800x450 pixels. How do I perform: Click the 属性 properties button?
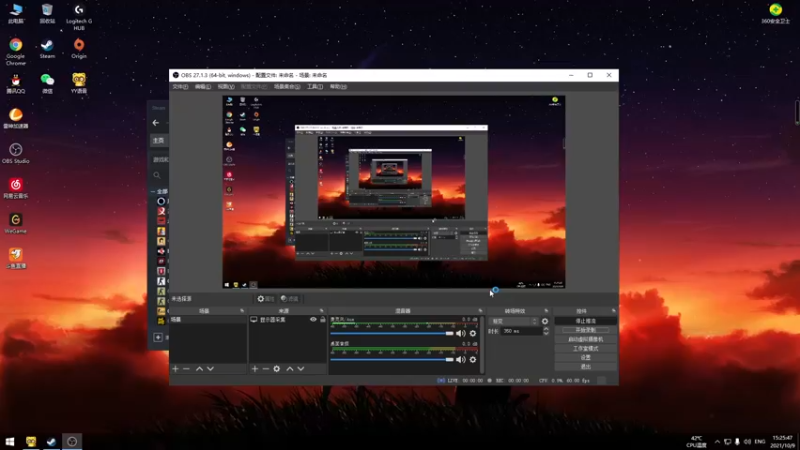[x=266, y=298]
